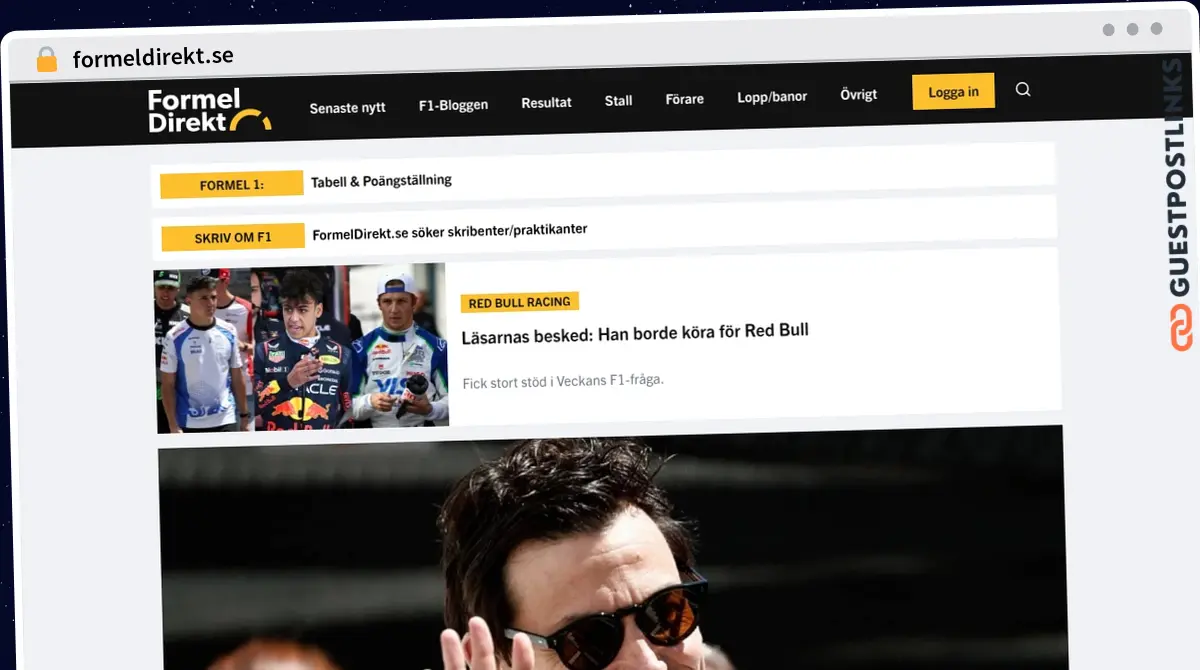Image resolution: width=1200 pixels, height=670 pixels.
Task: Click the FormelDirekt logo
Action: (x=209, y=111)
